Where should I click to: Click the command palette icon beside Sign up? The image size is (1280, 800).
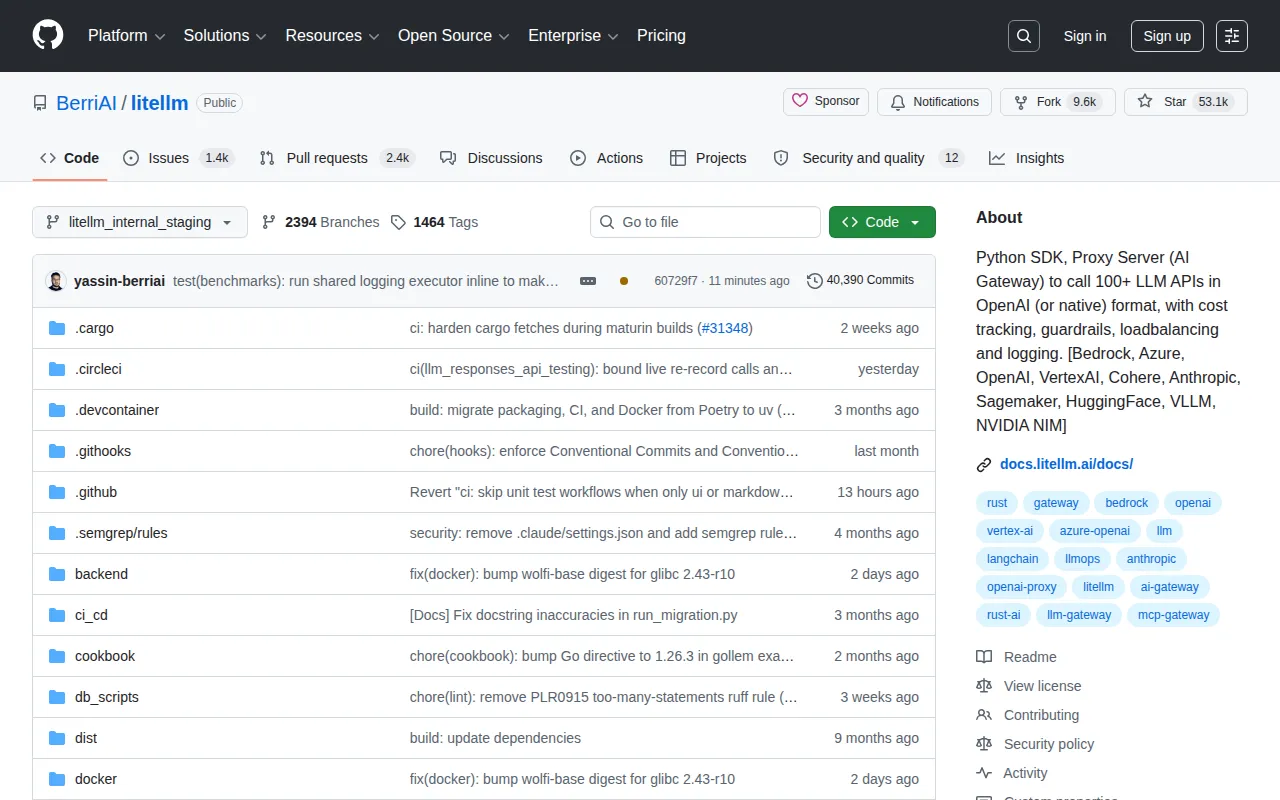[x=1232, y=36]
